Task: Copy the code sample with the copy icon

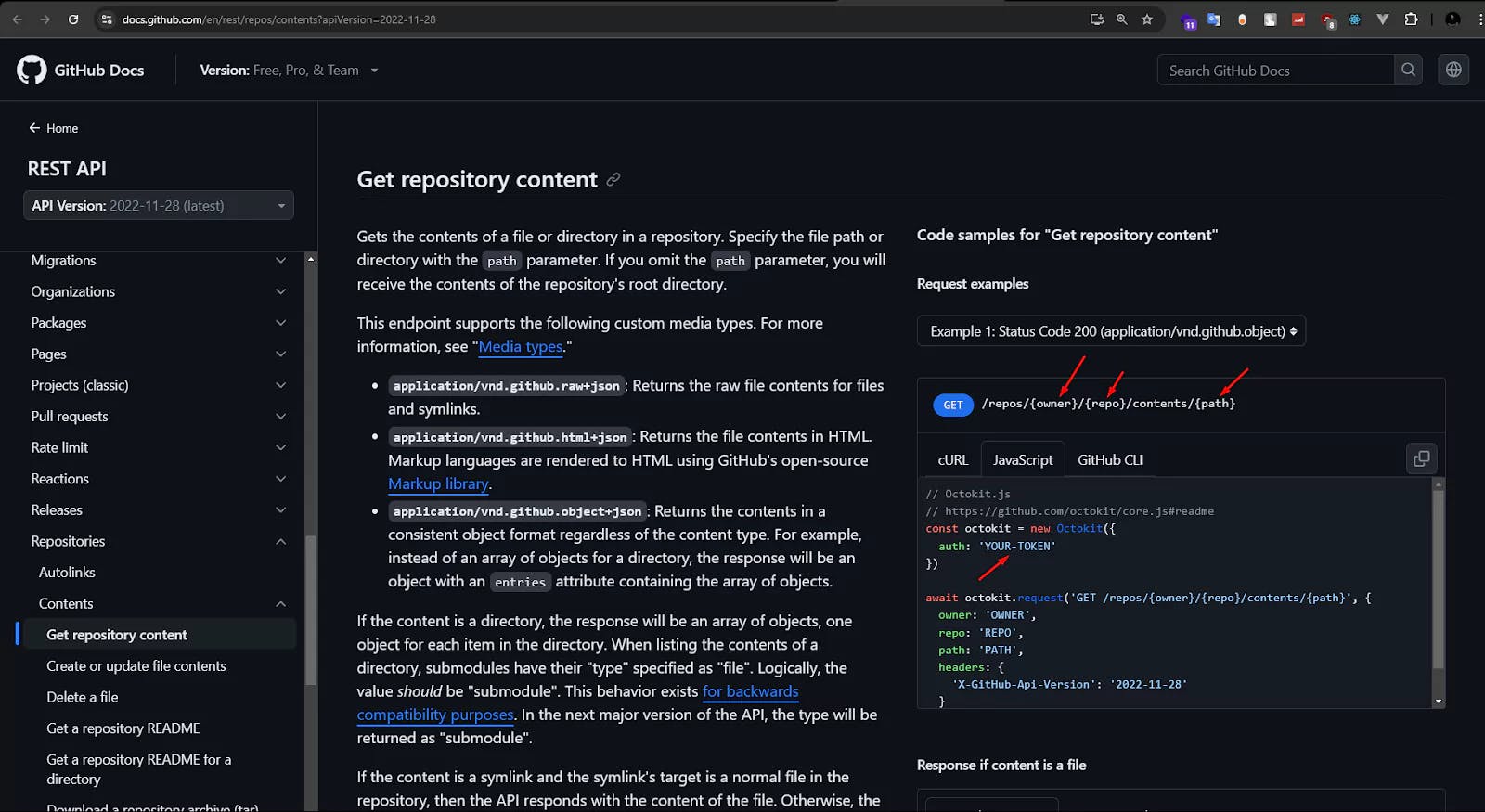Action: (x=1421, y=458)
